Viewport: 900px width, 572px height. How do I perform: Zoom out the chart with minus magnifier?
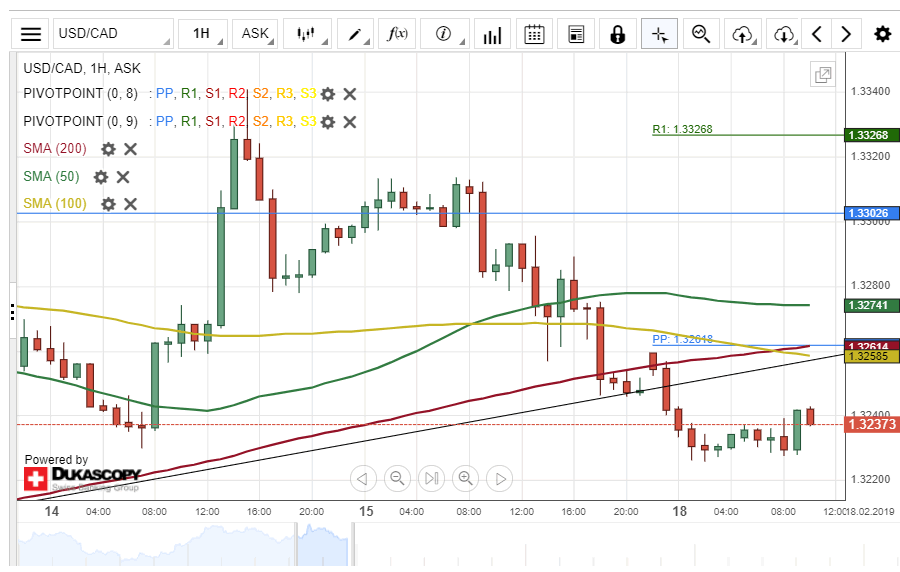pyautogui.click(x=397, y=478)
